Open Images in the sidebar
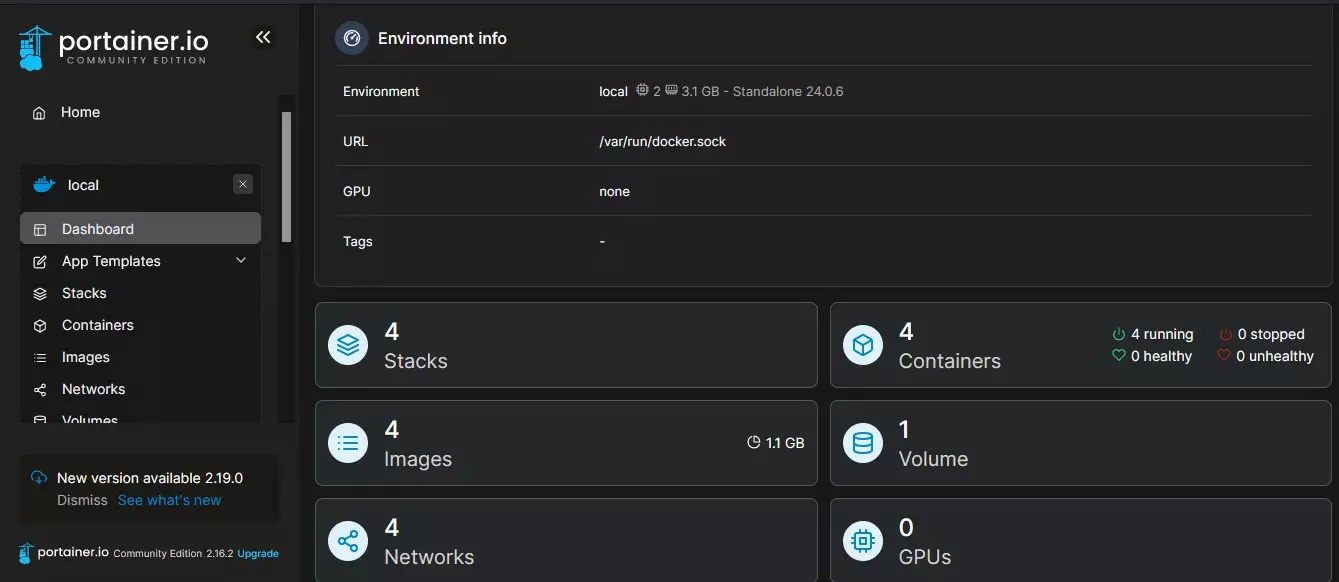Screen dimensions: 1339x582 point(140,357)
